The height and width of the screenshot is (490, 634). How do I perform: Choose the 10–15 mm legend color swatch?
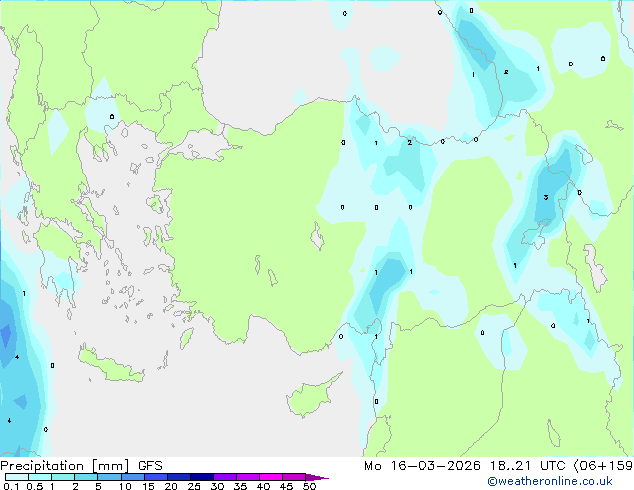click(133, 477)
